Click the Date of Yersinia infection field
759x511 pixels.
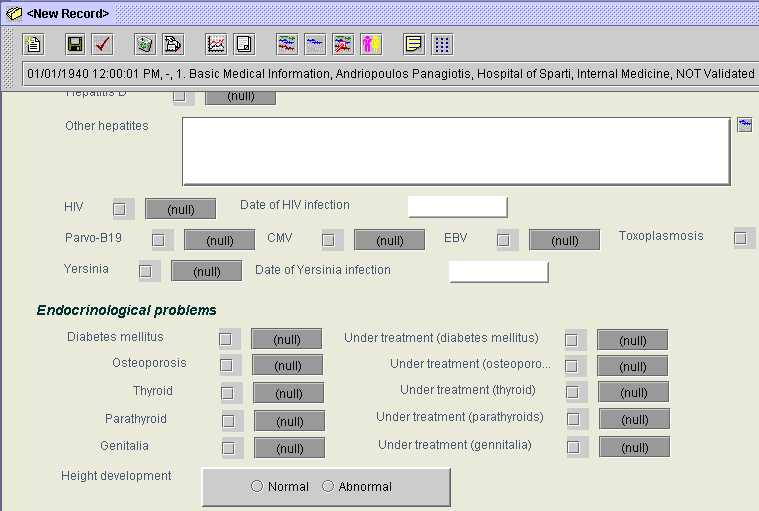click(498, 272)
